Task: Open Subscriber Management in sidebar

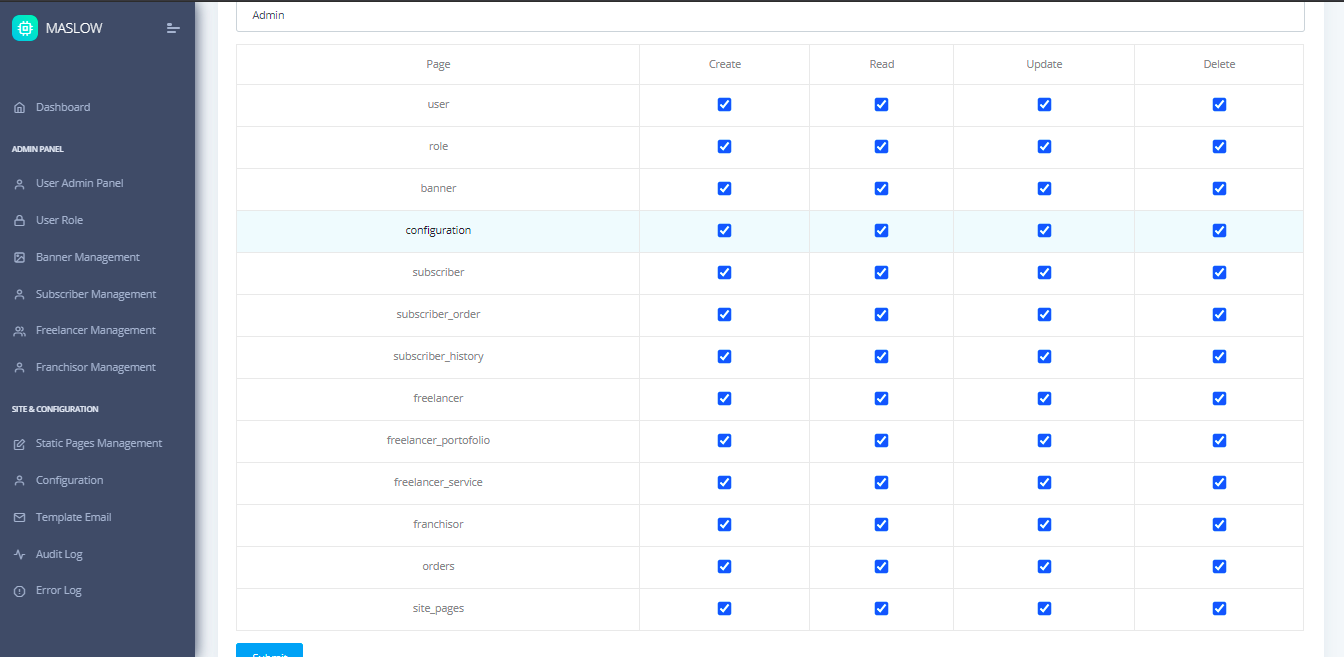Action: [96, 294]
